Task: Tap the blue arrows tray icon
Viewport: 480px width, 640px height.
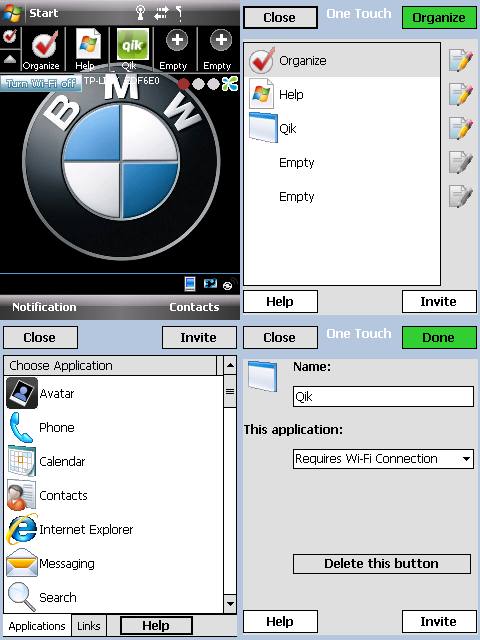Action: click(210, 283)
